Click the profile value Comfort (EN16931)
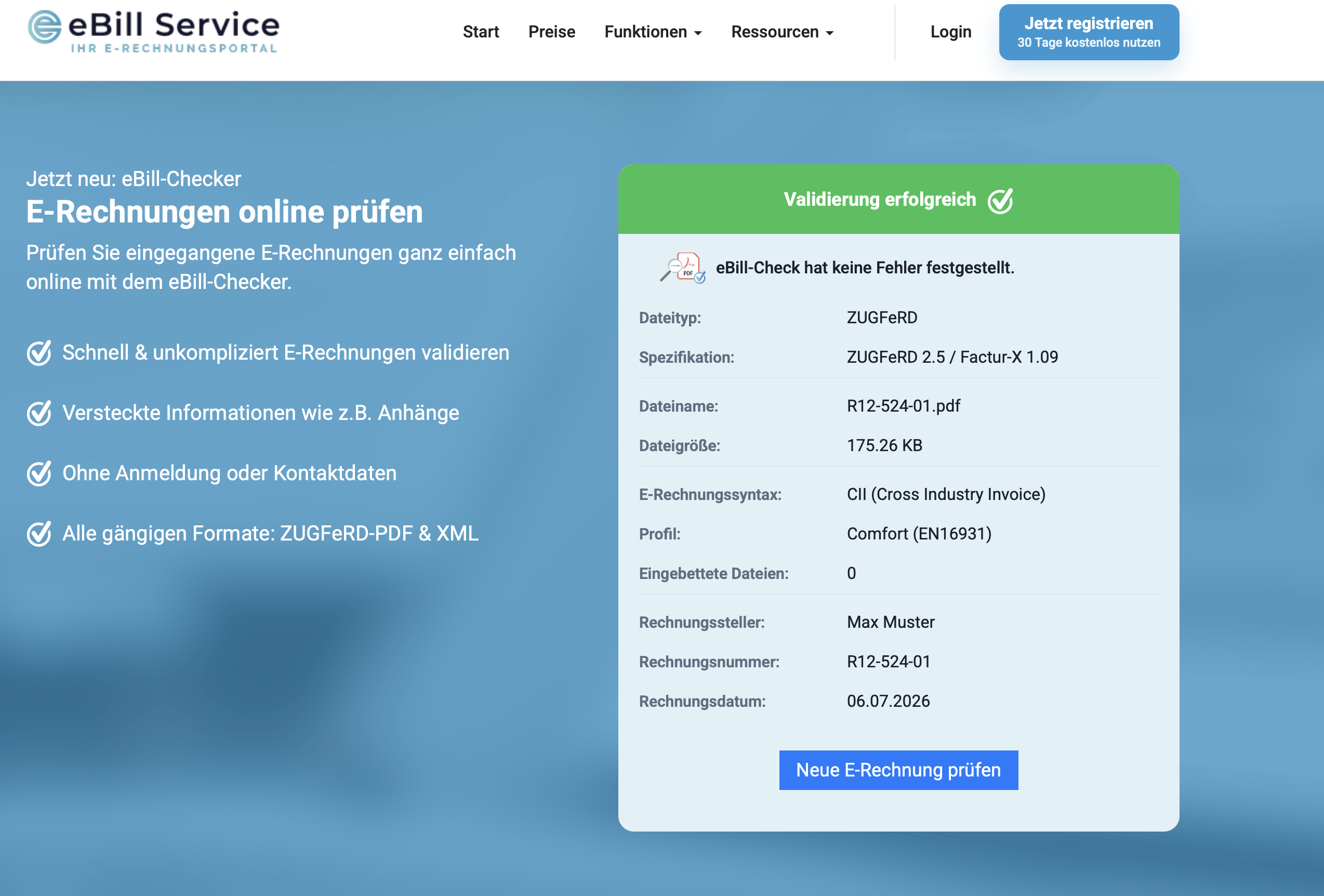 pyautogui.click(x=920, y=534)
